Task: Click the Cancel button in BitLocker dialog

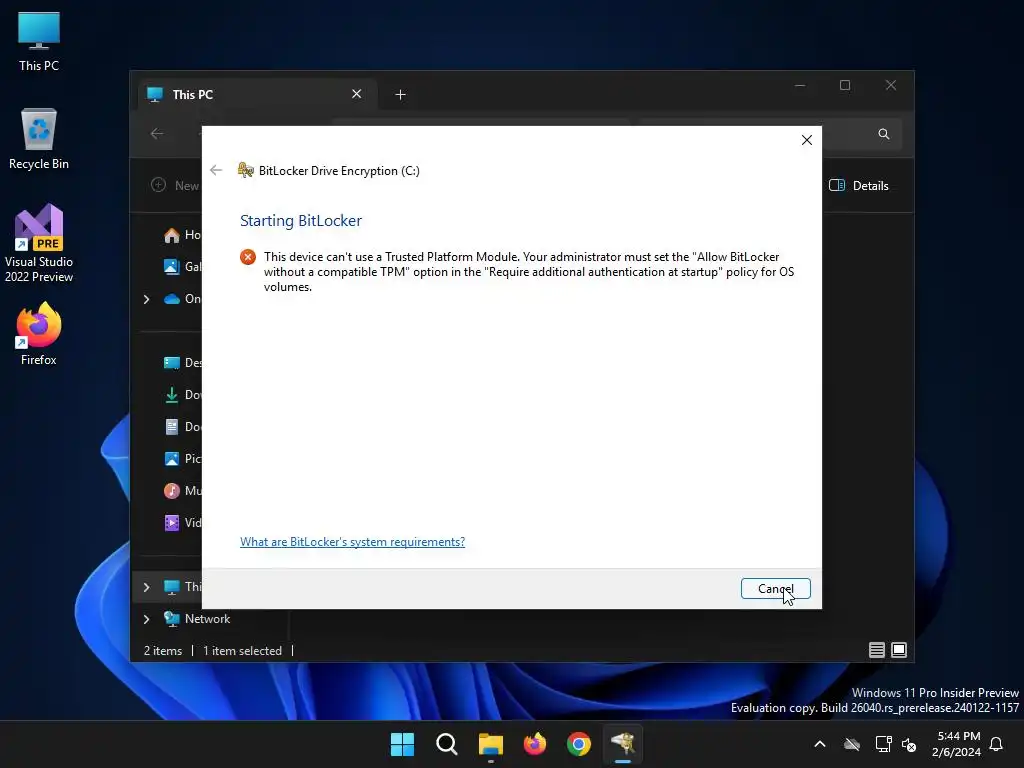Action: (x=775, y=588)
